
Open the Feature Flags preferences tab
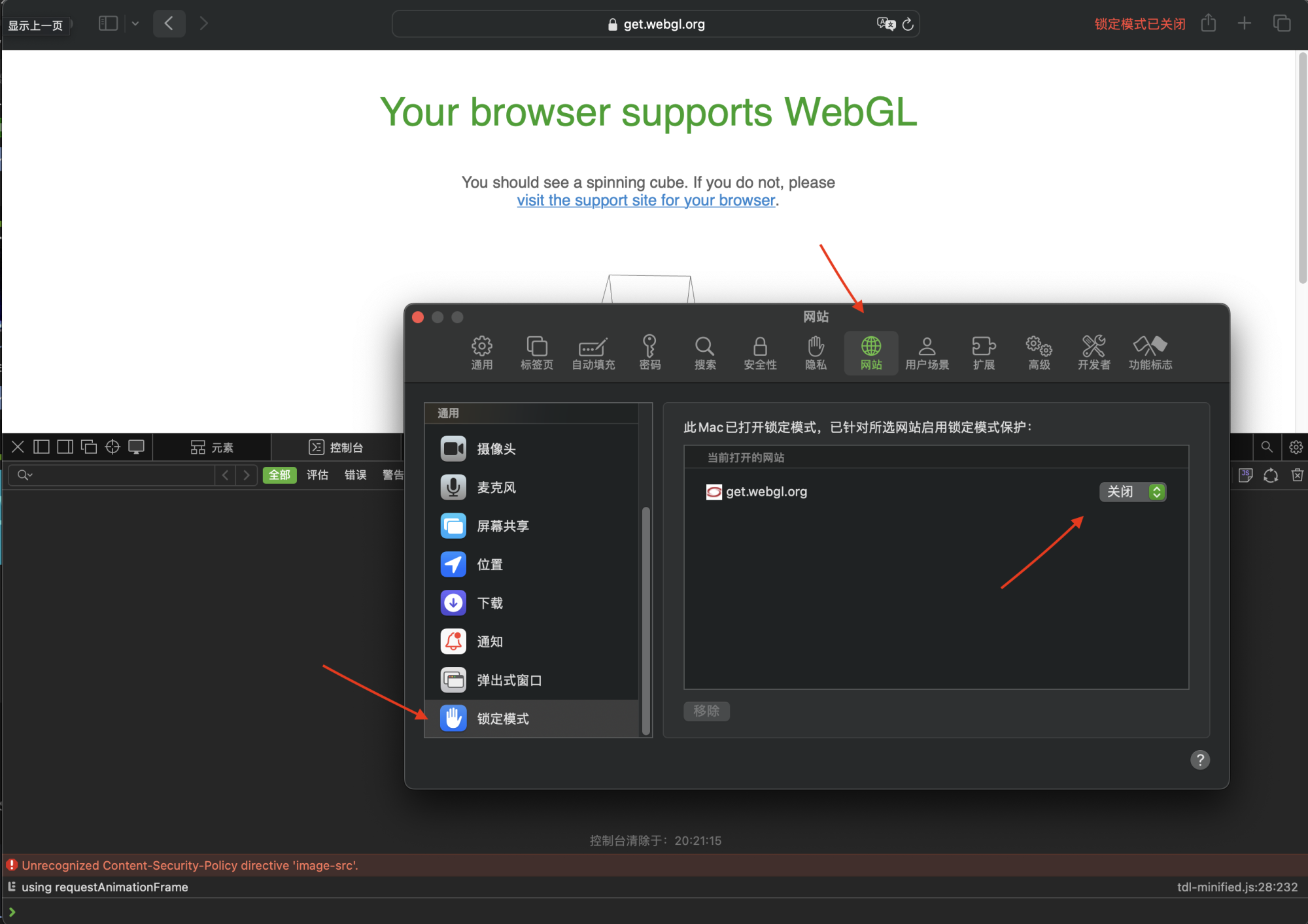tap(1150, 352)
